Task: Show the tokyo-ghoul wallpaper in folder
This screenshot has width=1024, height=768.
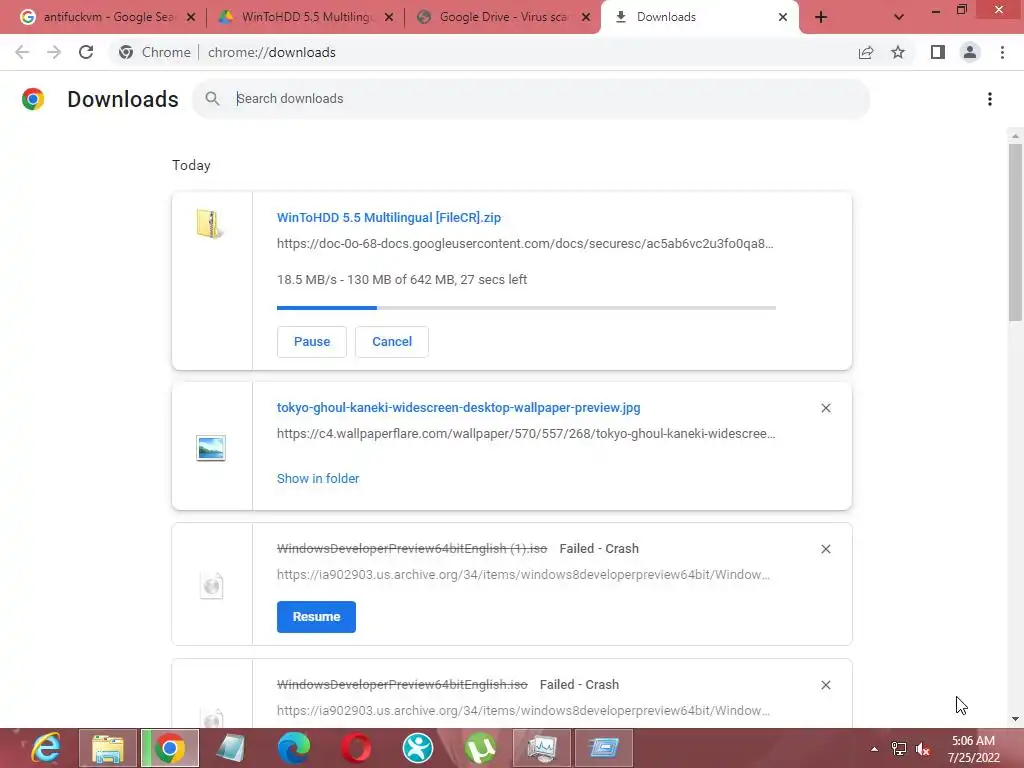Action: [x=318, y=479]
